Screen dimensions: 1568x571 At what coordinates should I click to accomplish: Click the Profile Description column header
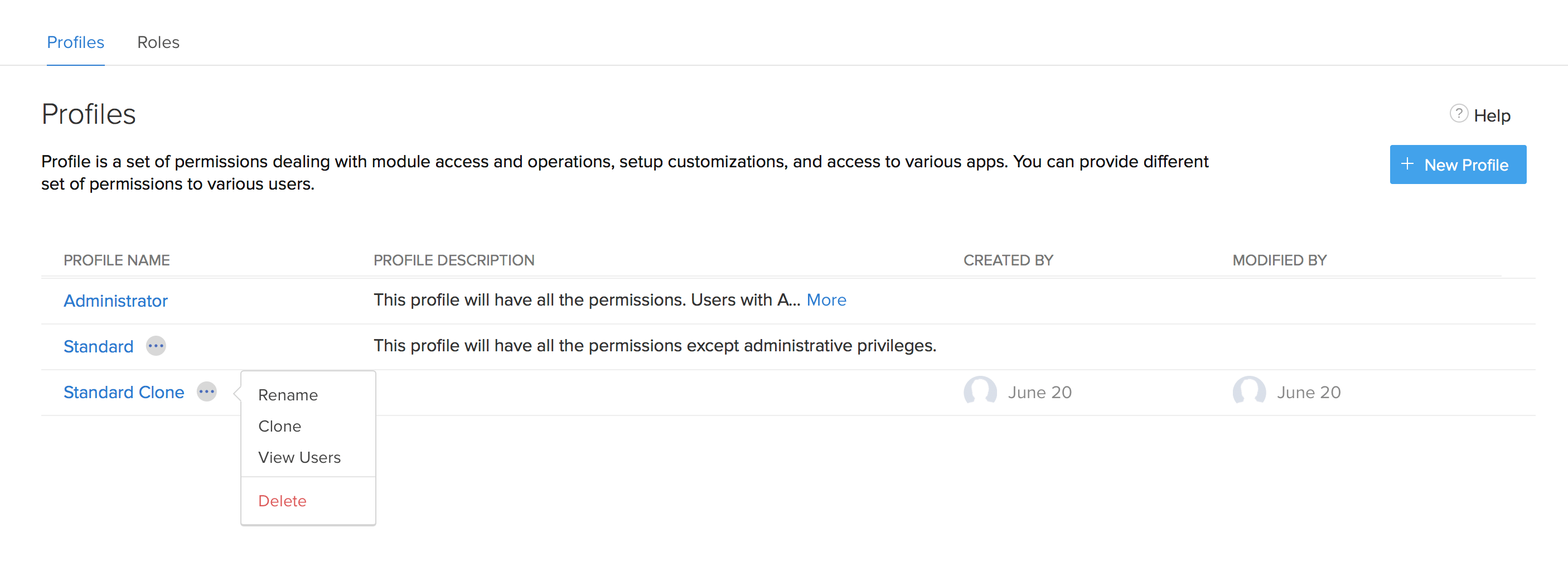(x=453, y=260)
